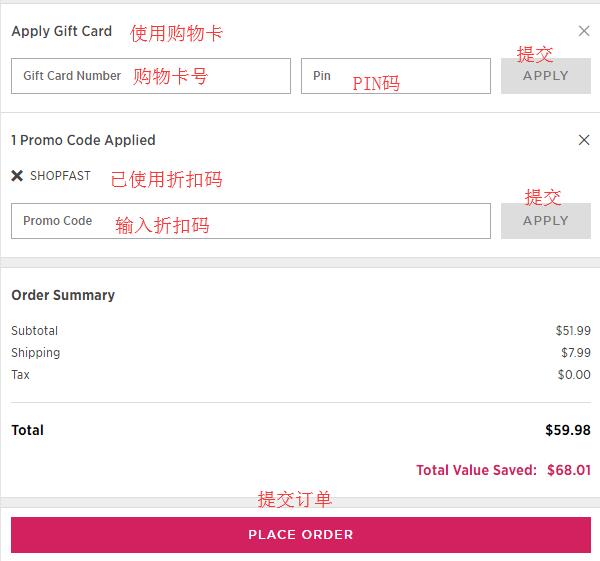Click the bold Total label
This screenshot has height=561, width=600.
point(27,430)
